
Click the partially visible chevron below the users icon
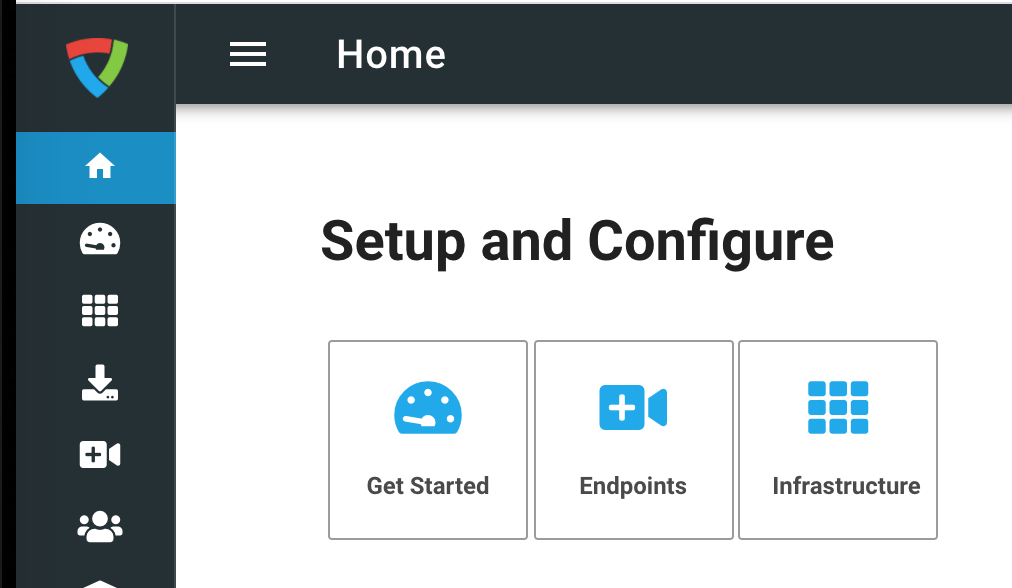pyautogui.click(x=99, y=583)
